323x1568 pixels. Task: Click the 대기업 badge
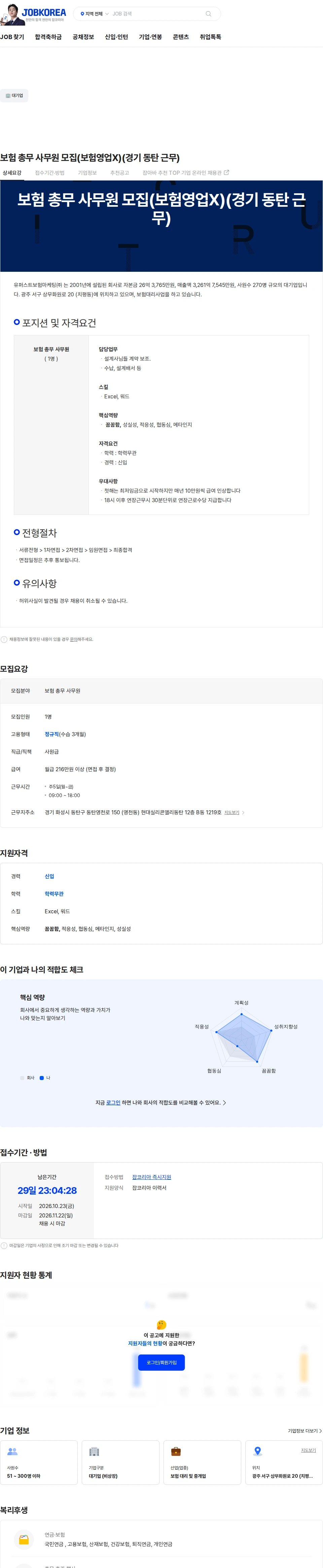pyautogui.click(x=14, y=96)
